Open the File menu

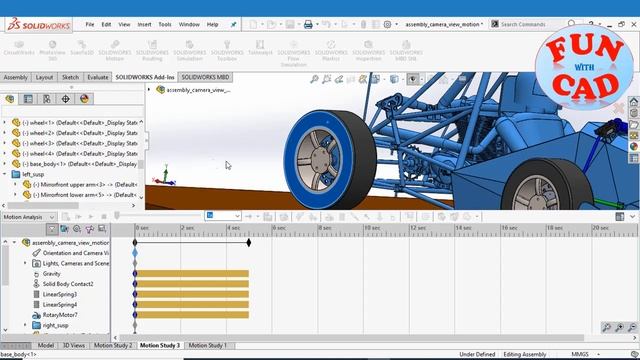point(90,24)
